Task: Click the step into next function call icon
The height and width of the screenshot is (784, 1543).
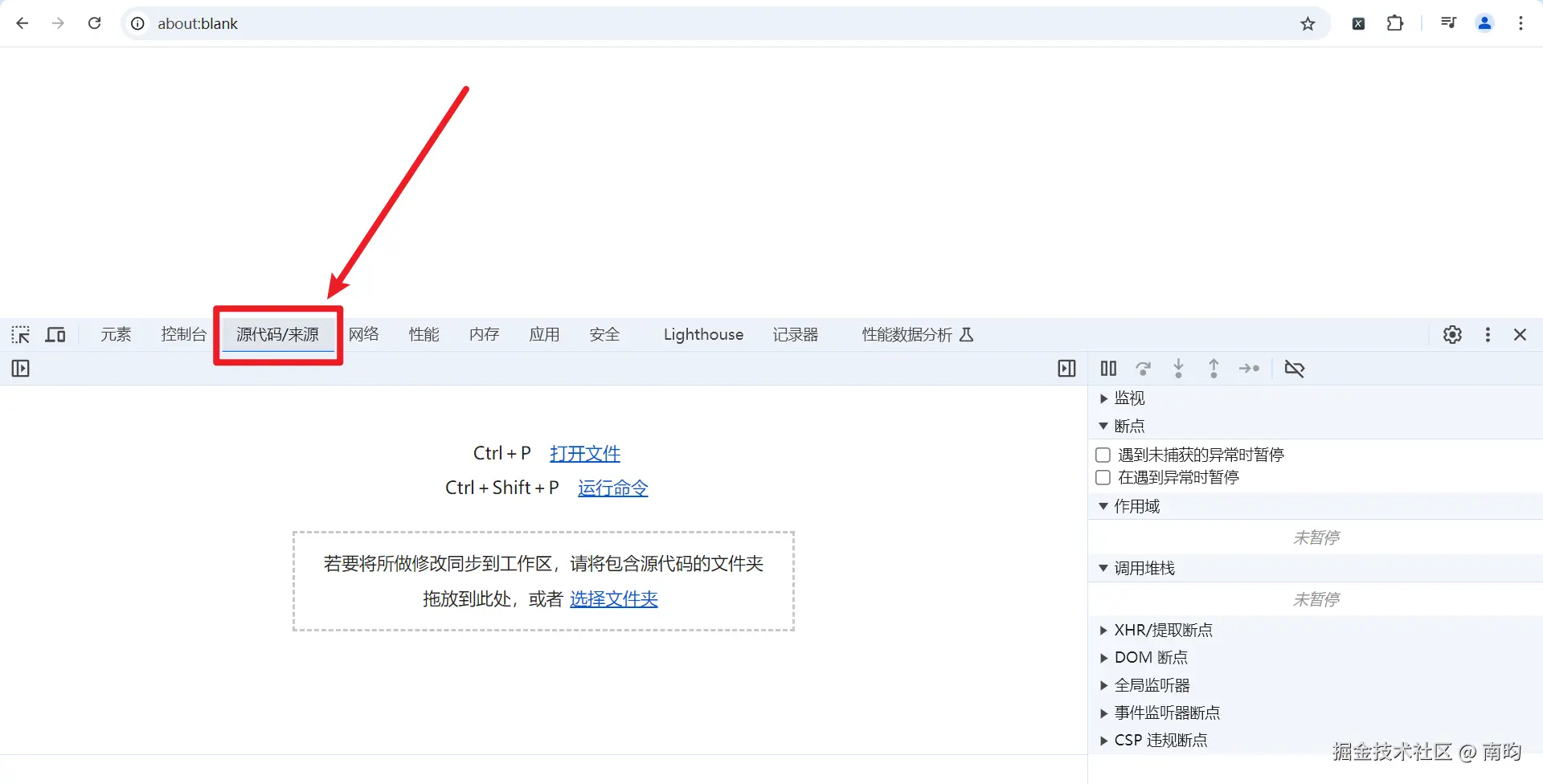Action: point(1178,368)
